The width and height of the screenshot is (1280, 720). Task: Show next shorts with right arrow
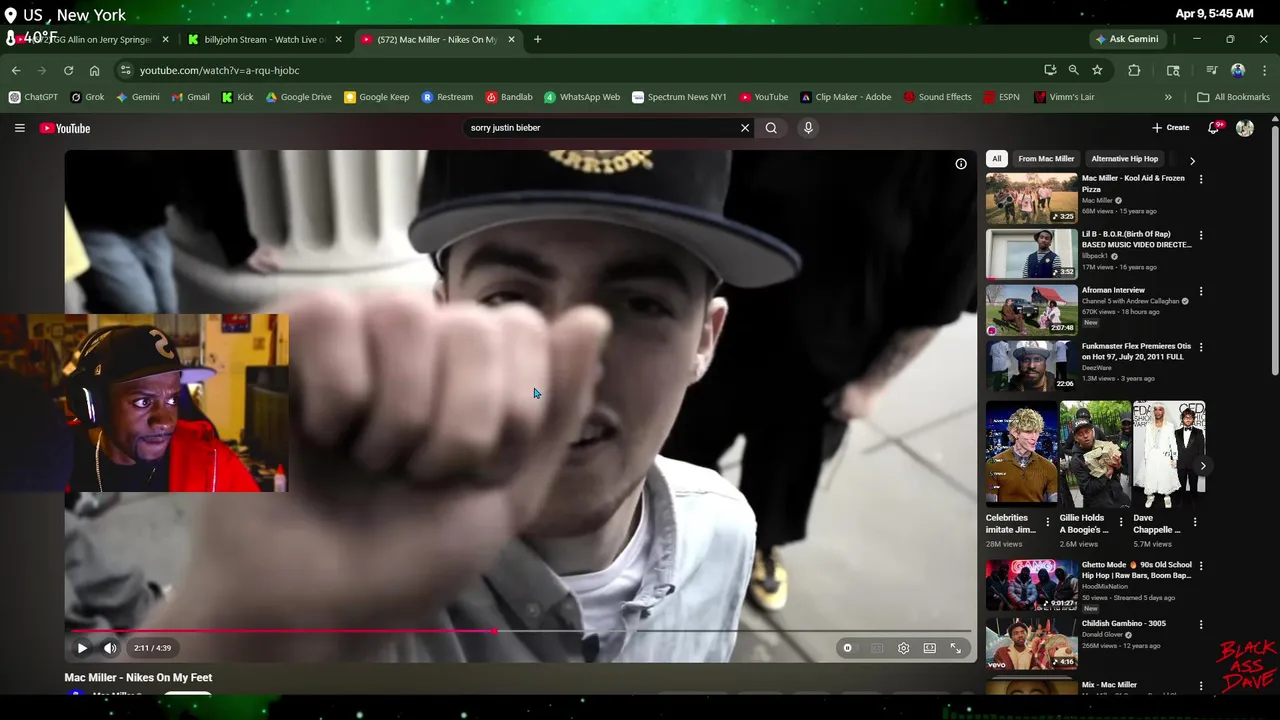[1203, 466]
